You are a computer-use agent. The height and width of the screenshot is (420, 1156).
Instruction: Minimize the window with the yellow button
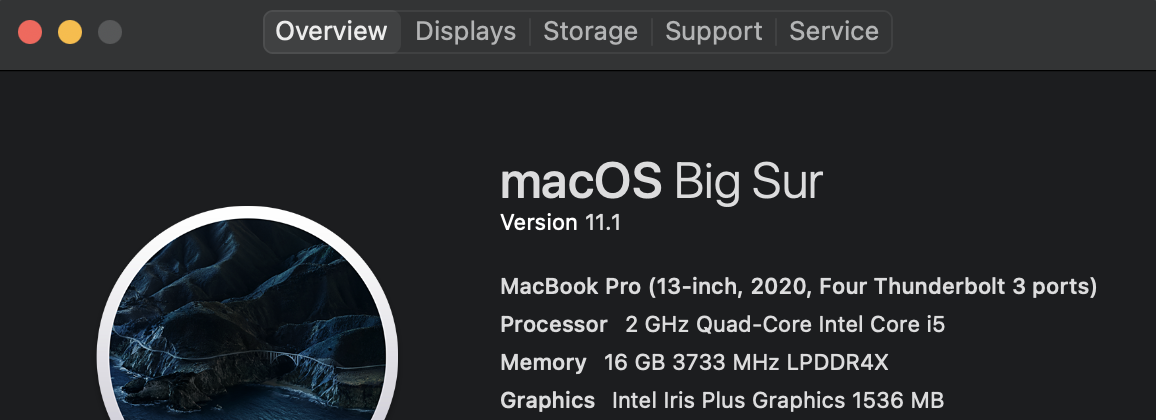coord(70,32)
